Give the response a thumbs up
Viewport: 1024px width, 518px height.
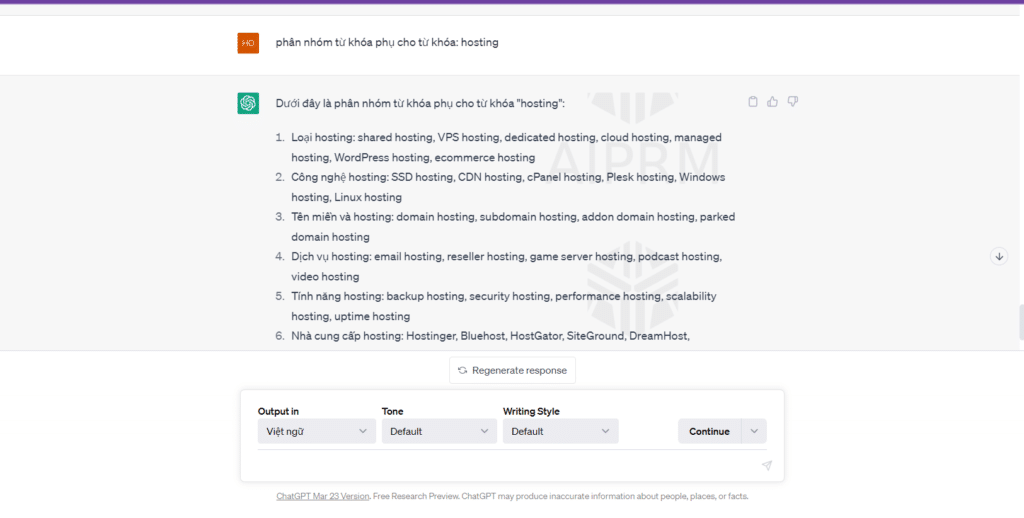[x=773, y=102]
